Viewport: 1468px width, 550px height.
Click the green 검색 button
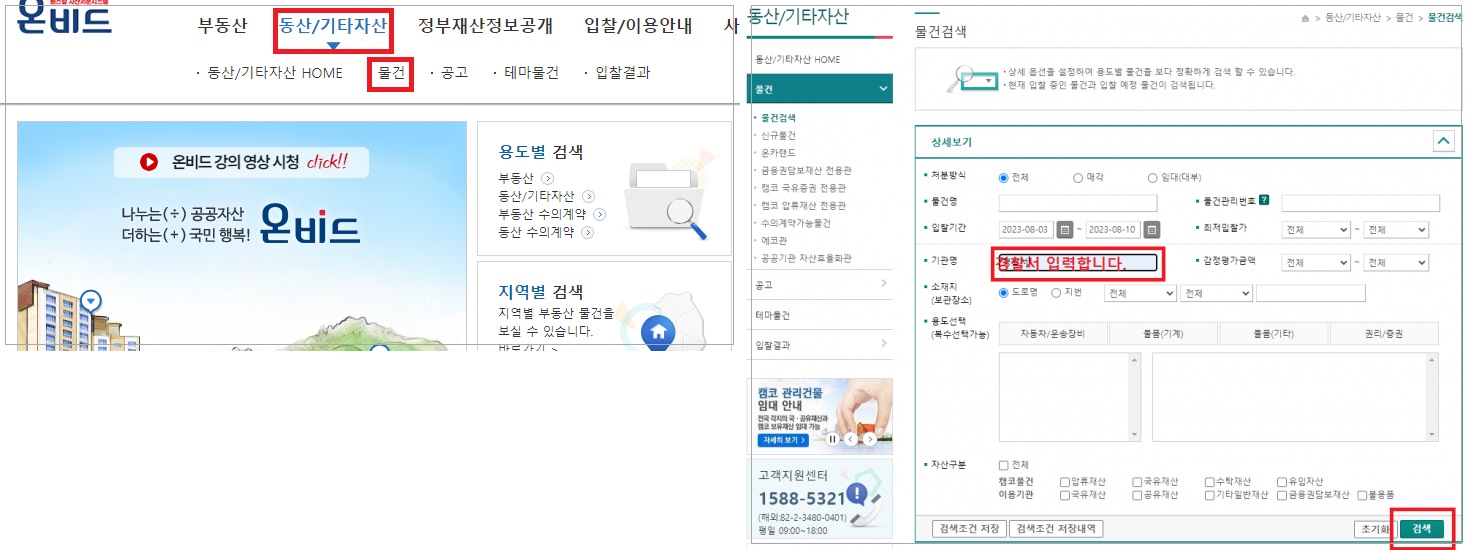(x=1421, y=528)
